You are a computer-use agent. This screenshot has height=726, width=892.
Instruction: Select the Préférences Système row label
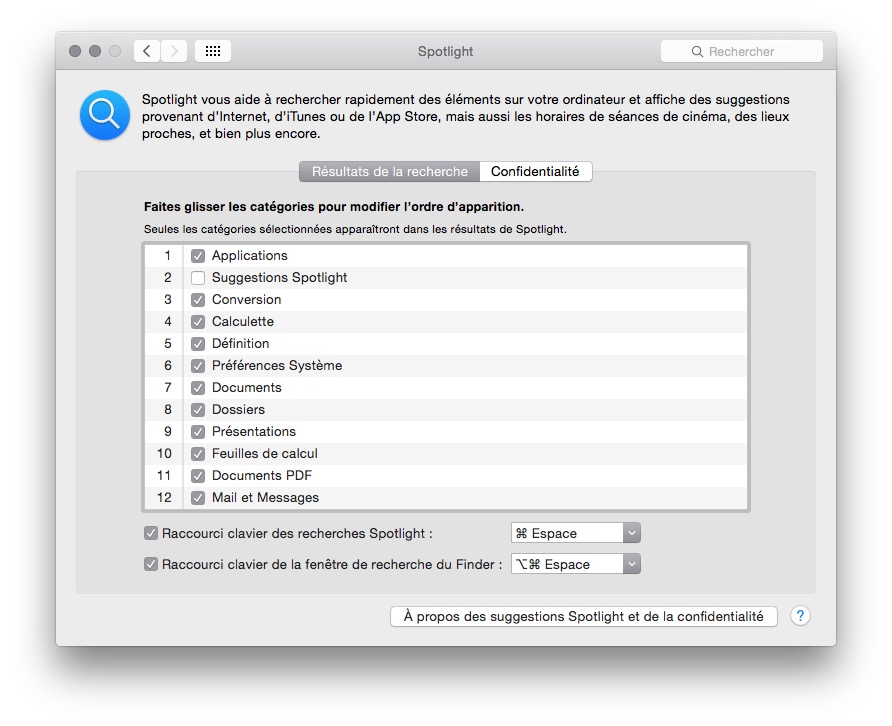tap(277, 365)
